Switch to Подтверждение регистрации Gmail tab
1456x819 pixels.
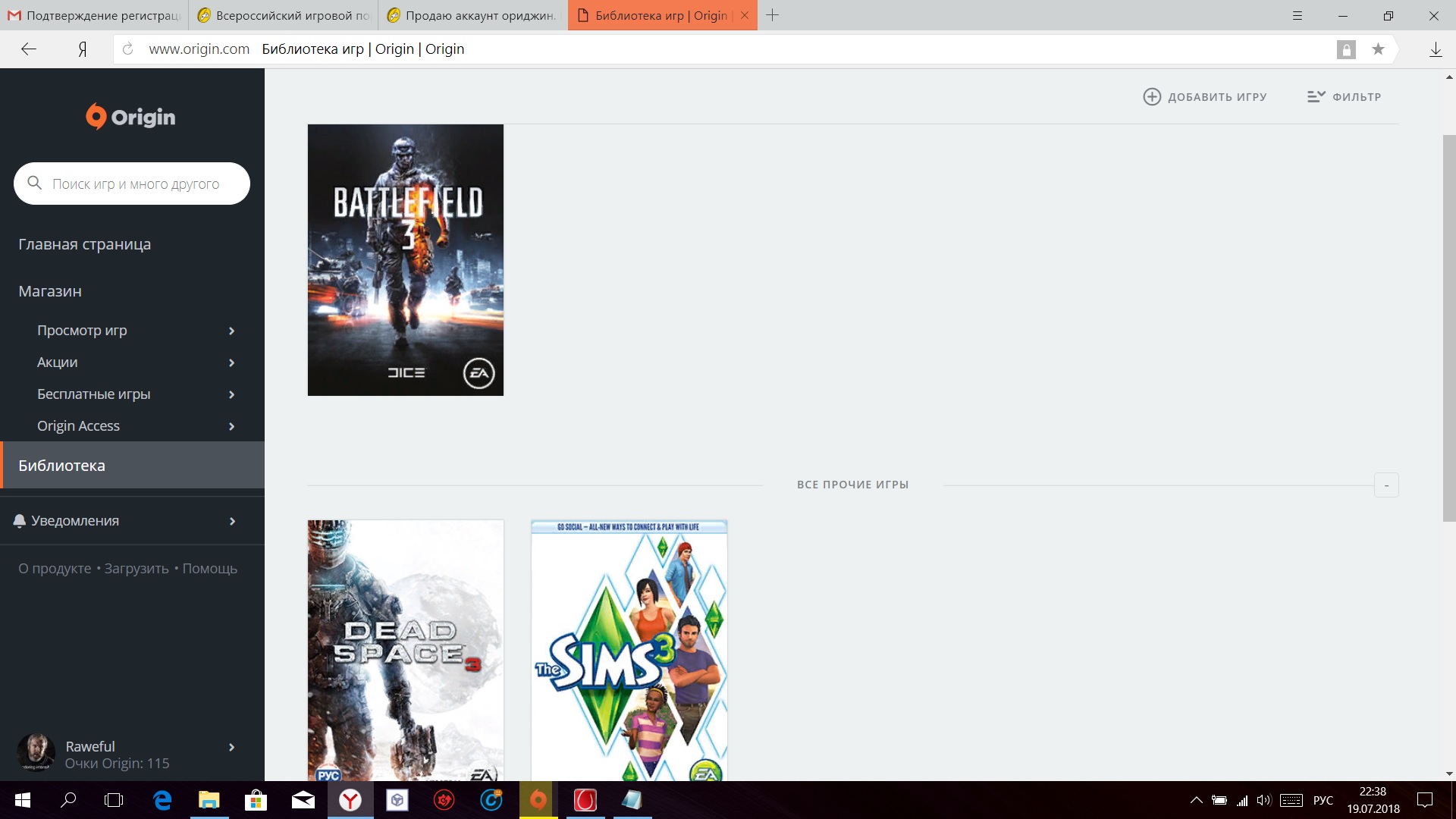[95, 15]
